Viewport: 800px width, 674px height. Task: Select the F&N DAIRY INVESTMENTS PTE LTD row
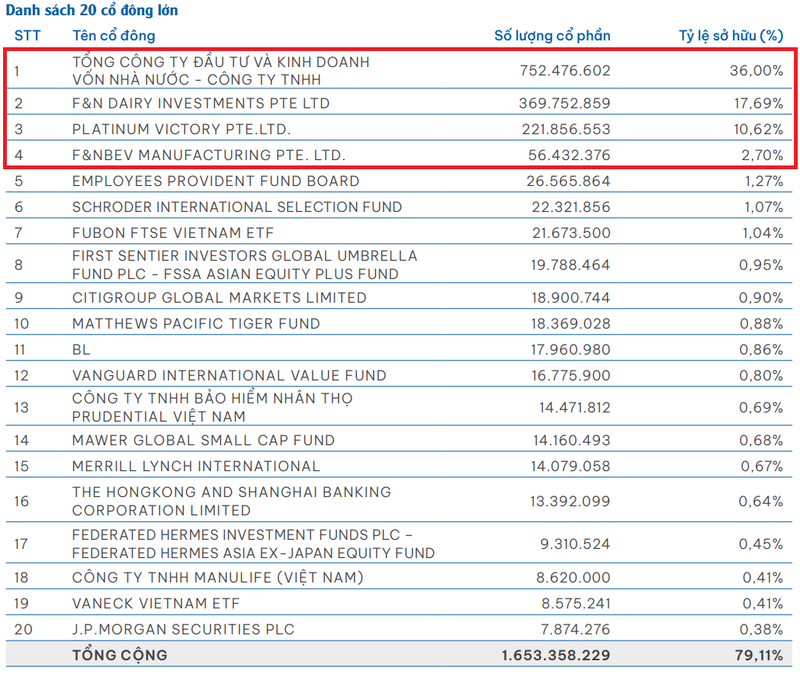(201, 103)
